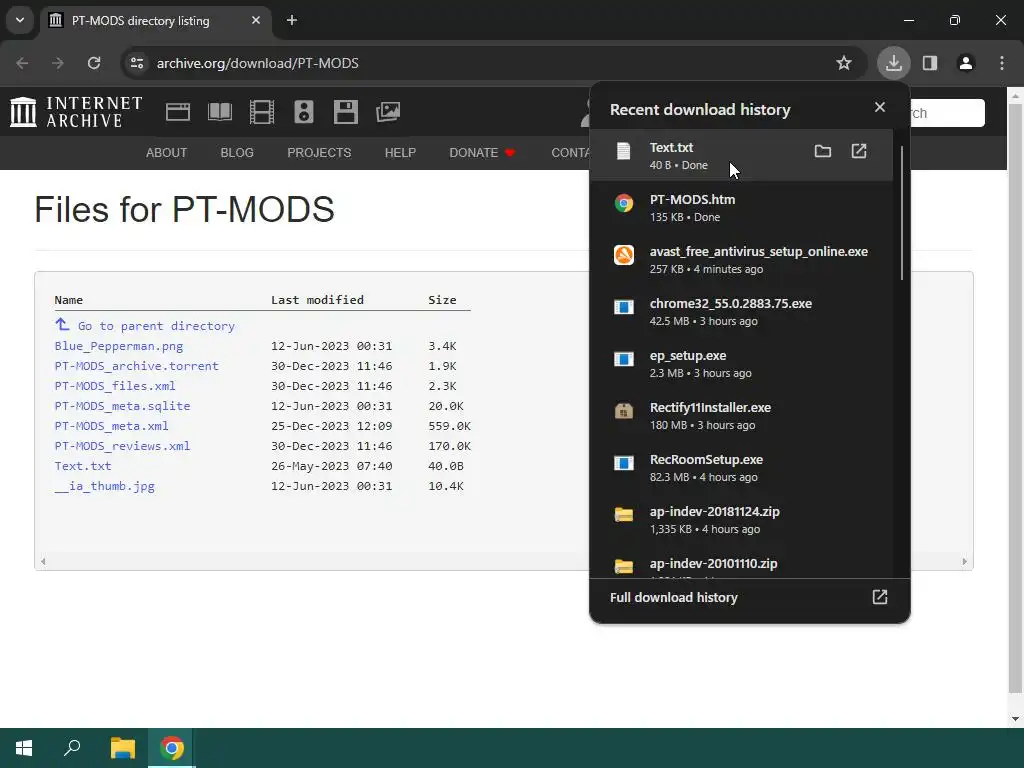Open the PT-MODS_reviews.xml link
Viewport: 1024px width, 768px height.
pos(122,446)
